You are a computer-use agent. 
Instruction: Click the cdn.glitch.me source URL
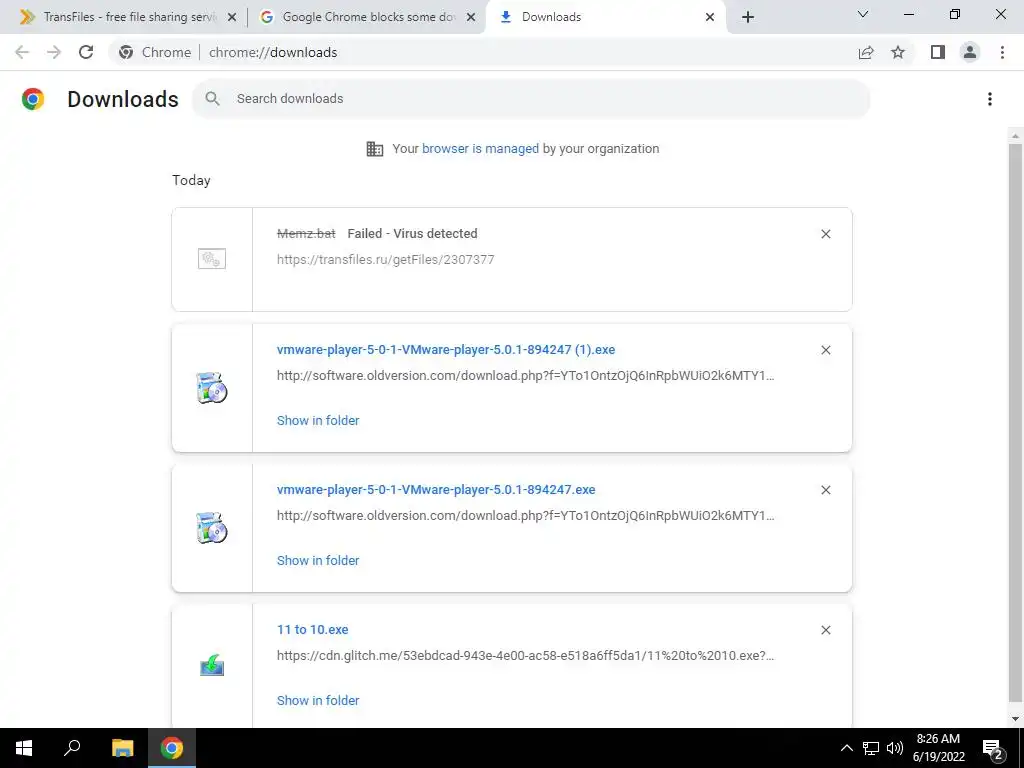(526, 656)
